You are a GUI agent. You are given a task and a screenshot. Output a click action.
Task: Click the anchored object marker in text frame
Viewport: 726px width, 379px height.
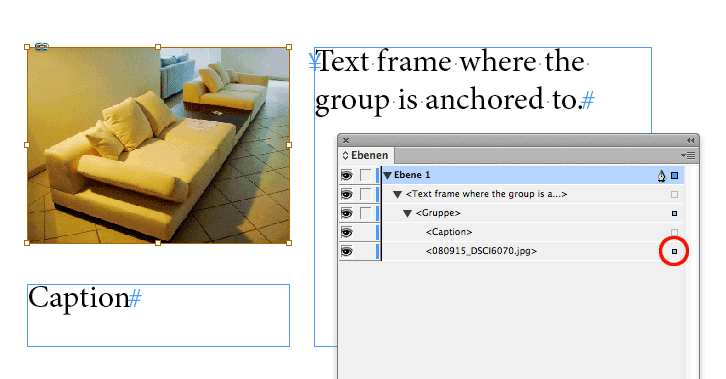[314, 62]
